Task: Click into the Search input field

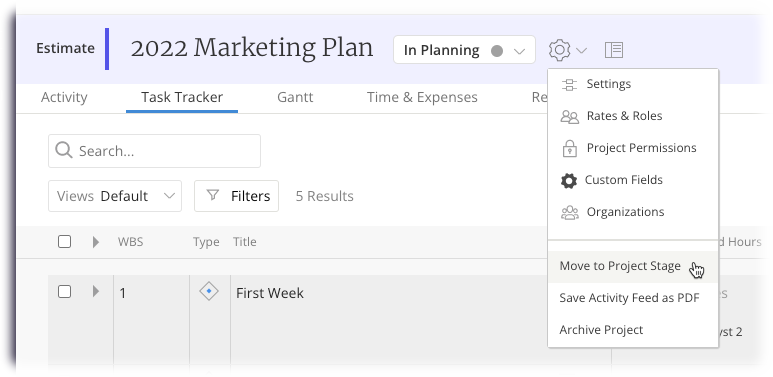Action: pyautogui.click(x=154, y=151)
